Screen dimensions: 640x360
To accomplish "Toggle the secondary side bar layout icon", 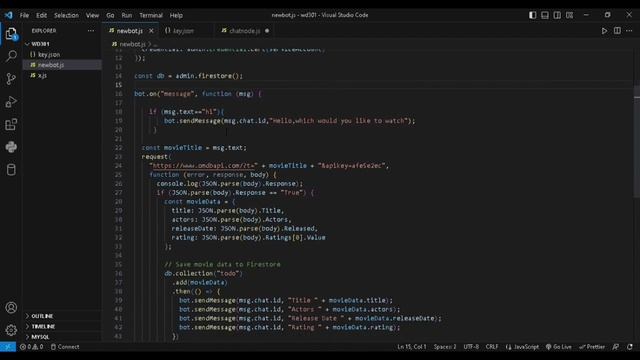I will (557, 15).
